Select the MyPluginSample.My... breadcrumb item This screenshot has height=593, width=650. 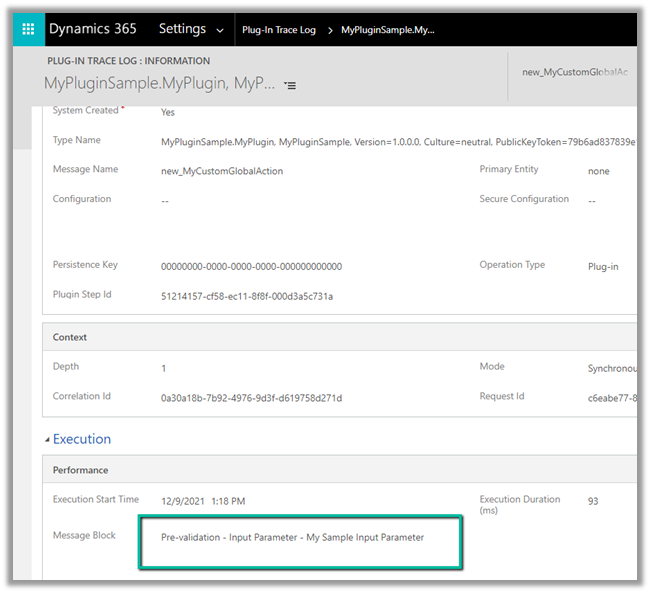click(x=387, y=30)
